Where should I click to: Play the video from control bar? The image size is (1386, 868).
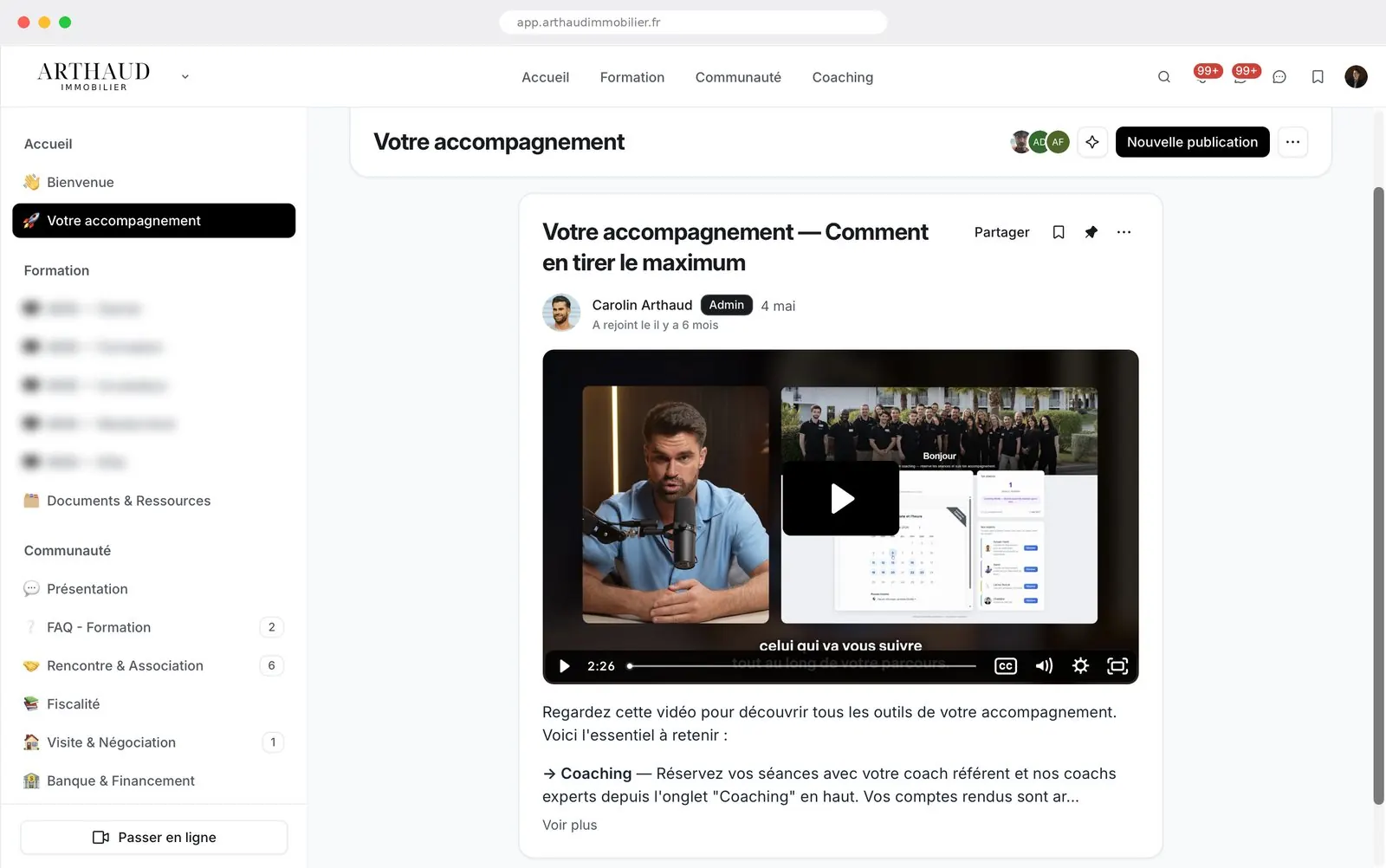point(564,666)
